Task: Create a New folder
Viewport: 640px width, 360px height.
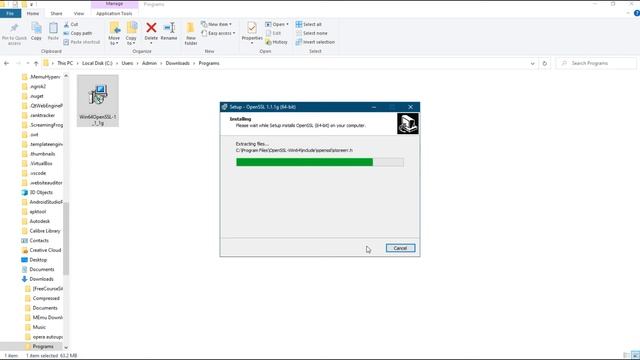Action: (191, 33)
